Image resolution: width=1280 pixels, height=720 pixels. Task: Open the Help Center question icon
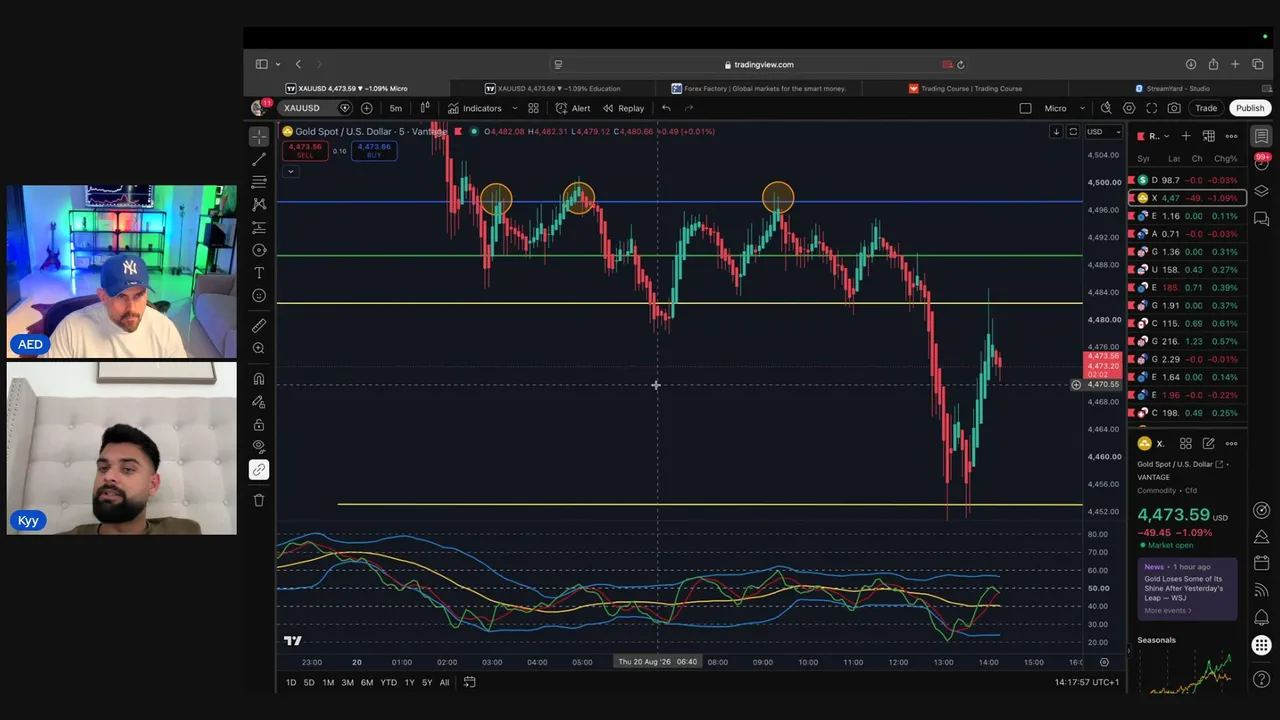click(1262, 679)
